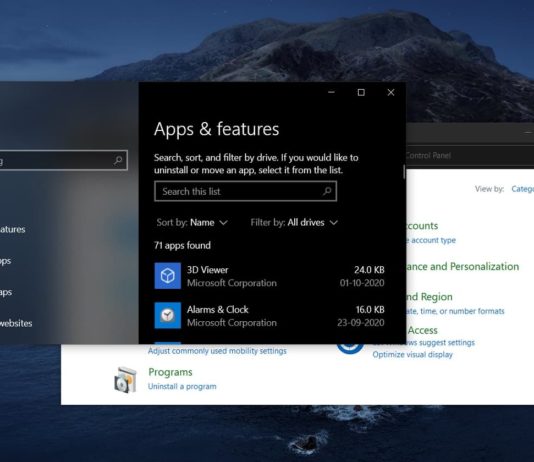Click the 71 apps found text
This screenshot has width=534, height=462.
pos(183,245)
